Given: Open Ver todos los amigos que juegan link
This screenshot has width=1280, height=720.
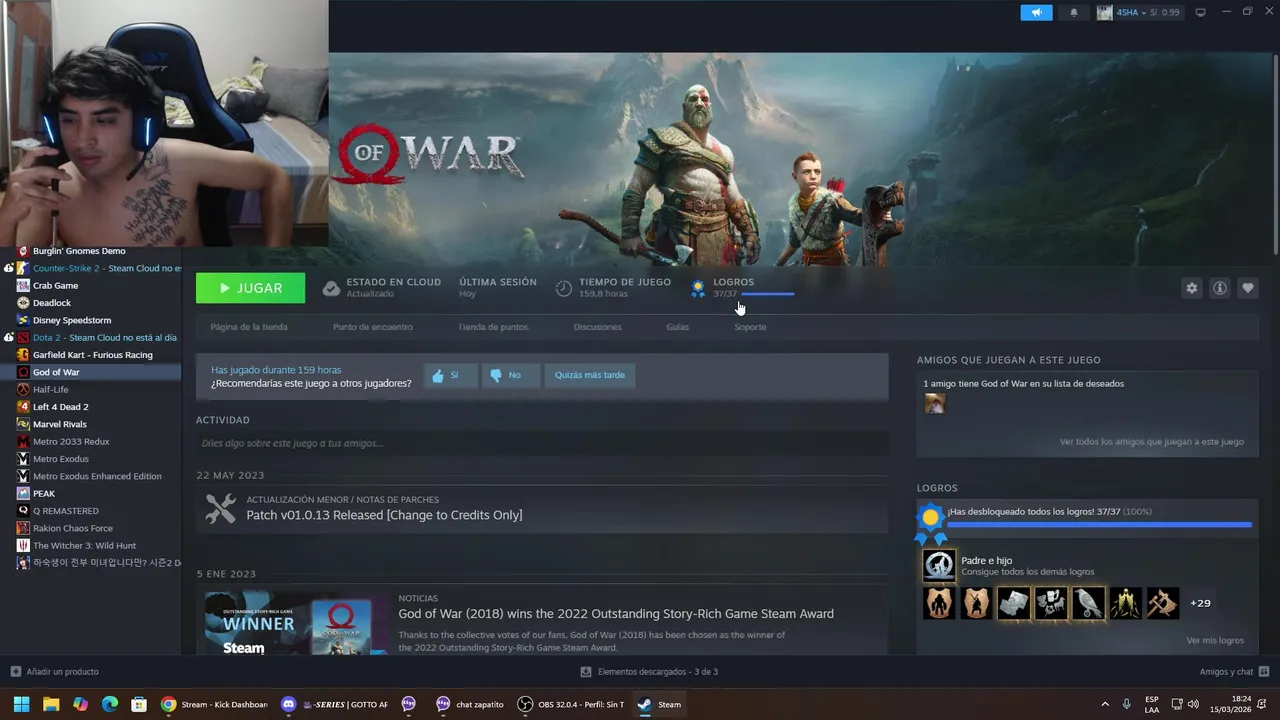Looking at the screenshot, I should click(x=1152, y=441).
